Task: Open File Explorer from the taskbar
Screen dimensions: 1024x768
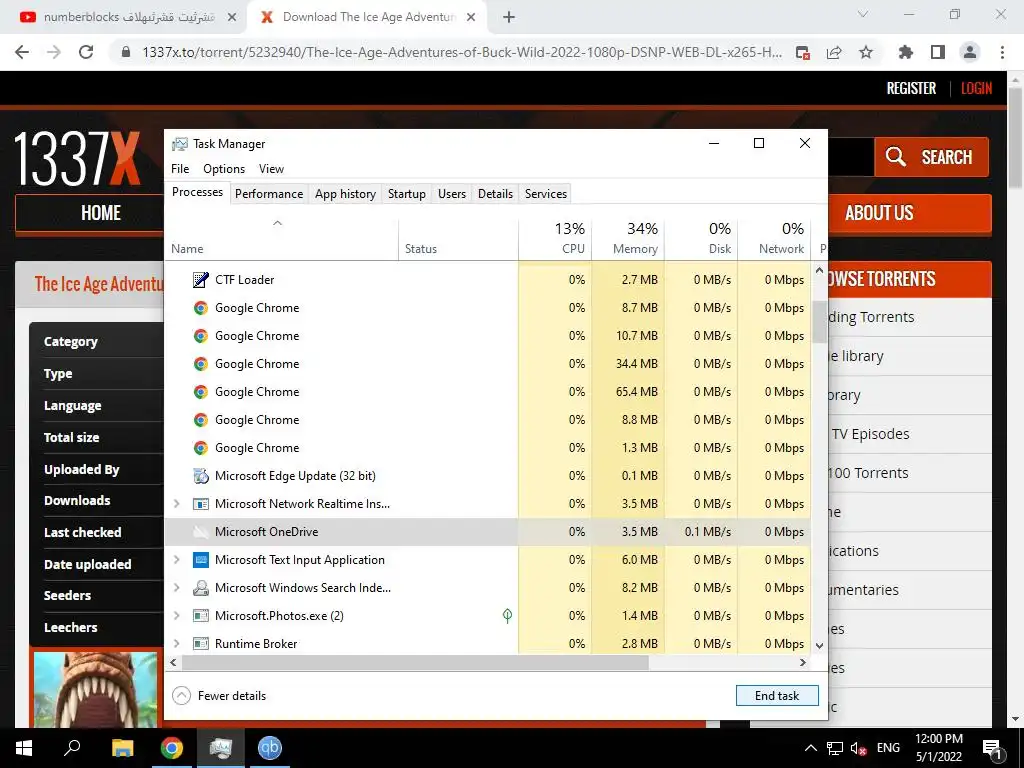Action: [122, 748]
